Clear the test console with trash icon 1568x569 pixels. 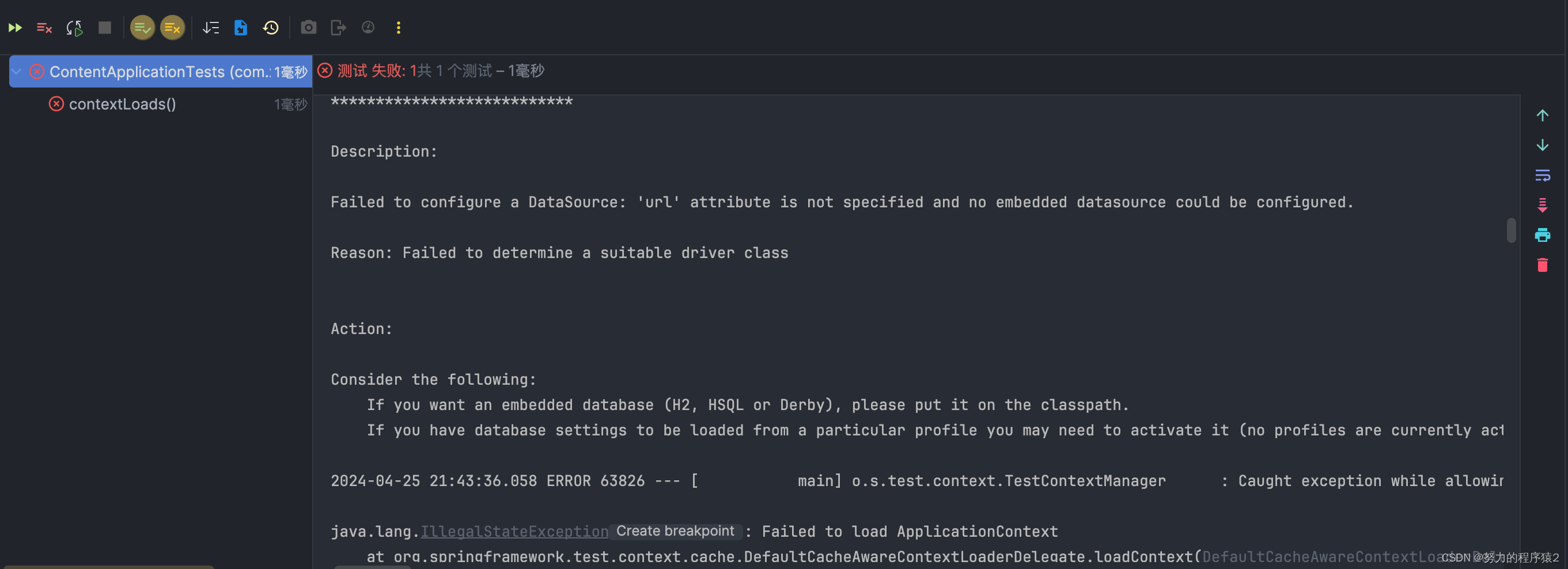[x=1543, y=265]
